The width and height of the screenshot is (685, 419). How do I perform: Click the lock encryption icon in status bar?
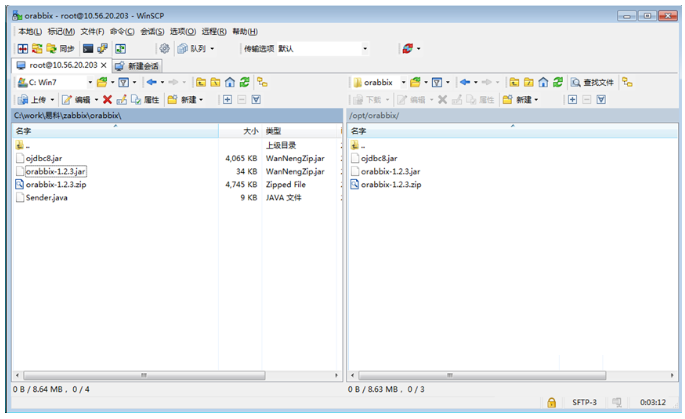552,402
